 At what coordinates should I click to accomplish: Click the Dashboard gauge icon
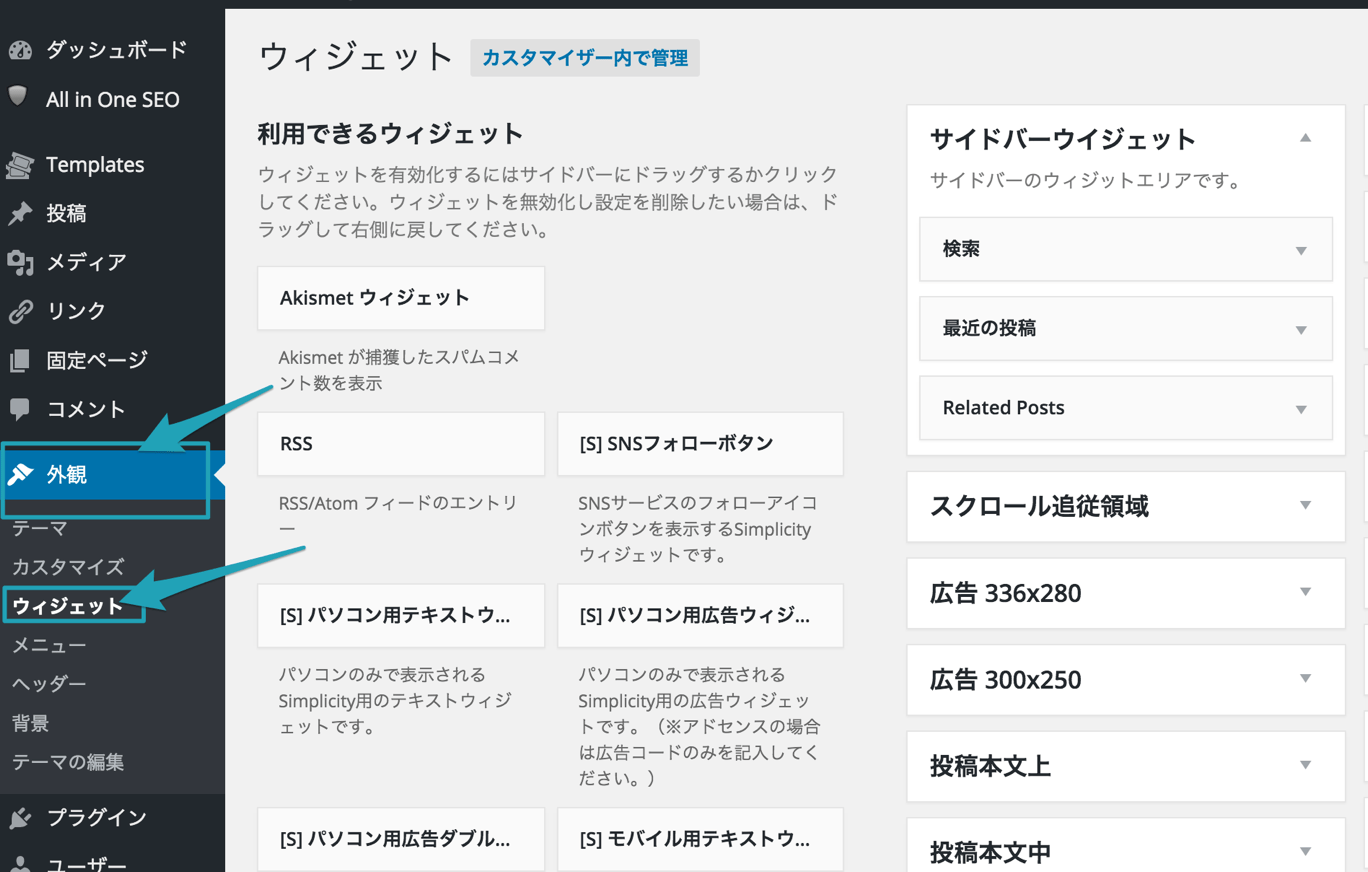(20, 50)
